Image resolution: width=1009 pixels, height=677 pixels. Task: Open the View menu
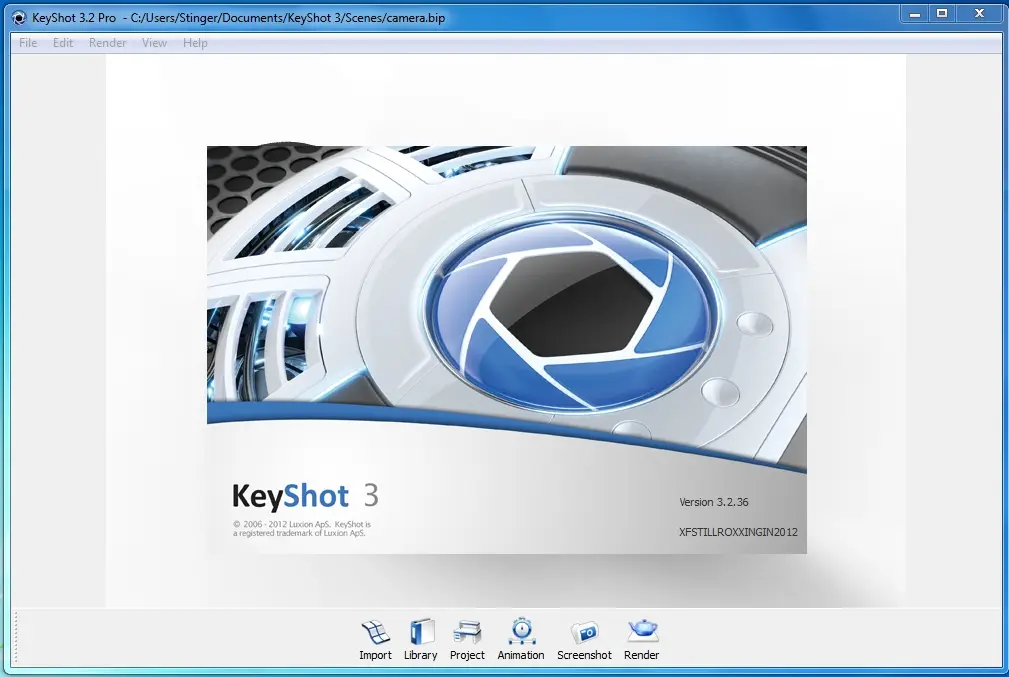pos(154,43)
